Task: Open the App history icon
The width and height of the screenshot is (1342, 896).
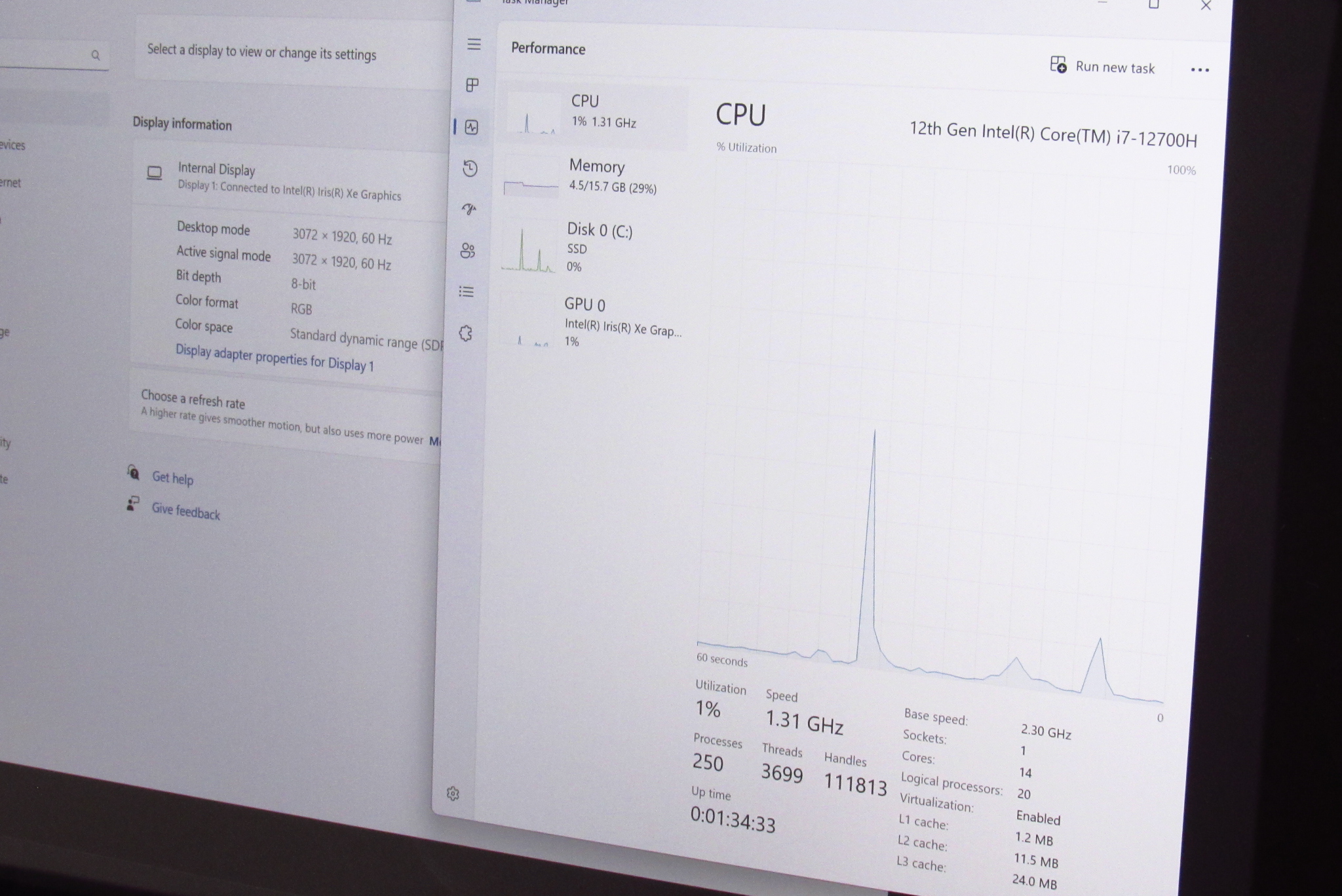Action: (470, 168)
